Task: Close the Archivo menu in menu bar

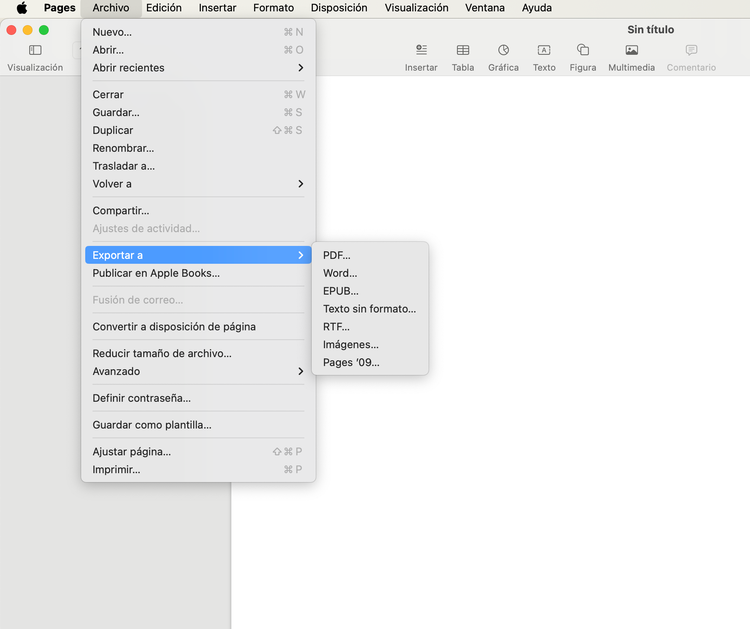Action: pyautogui.click(x=111, y=8)
